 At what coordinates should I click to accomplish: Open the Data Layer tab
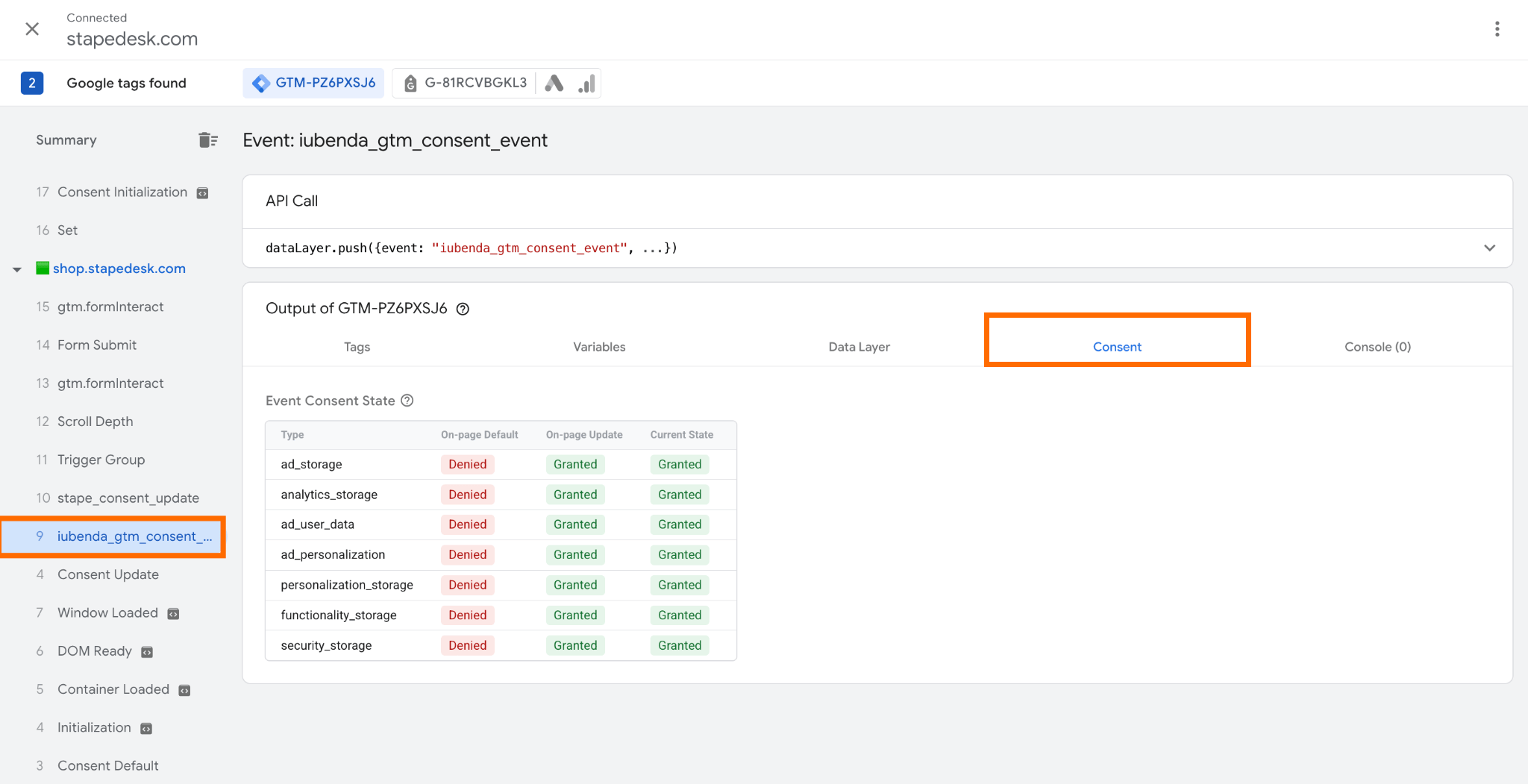pyautogui.click(x=859, y=347)
